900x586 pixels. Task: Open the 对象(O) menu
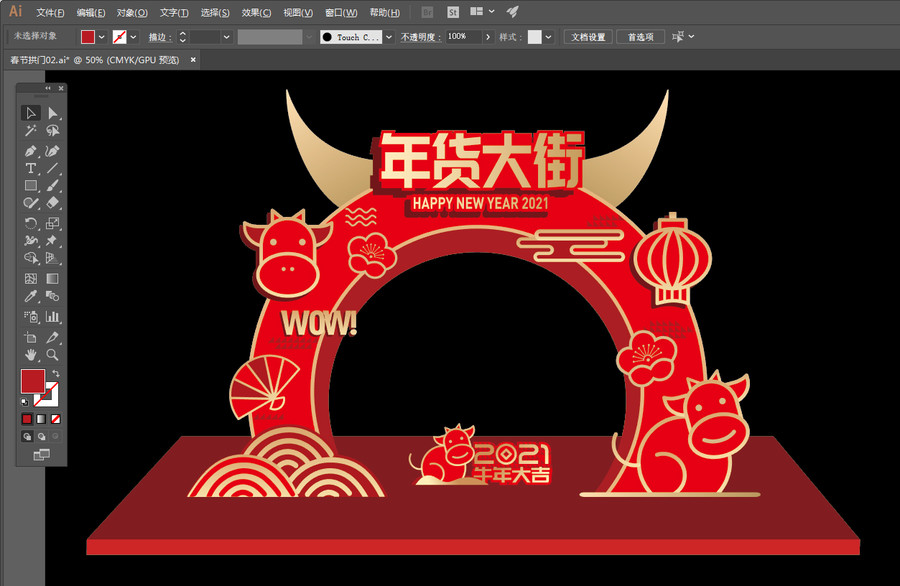132,12
